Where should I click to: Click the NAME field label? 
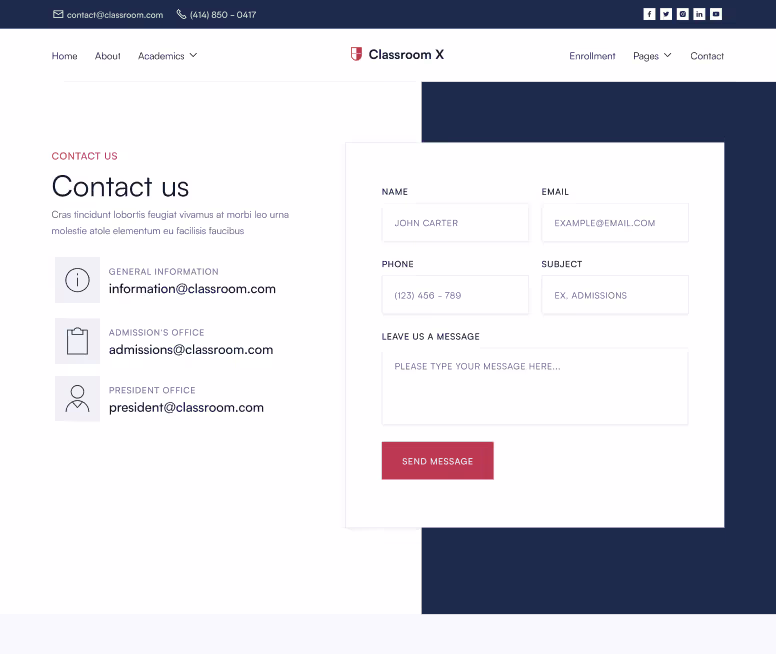(394, 192)
